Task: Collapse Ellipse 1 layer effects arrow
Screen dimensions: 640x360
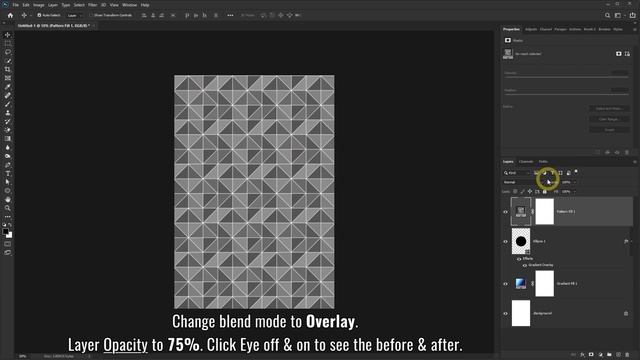Action: [631, 241]
